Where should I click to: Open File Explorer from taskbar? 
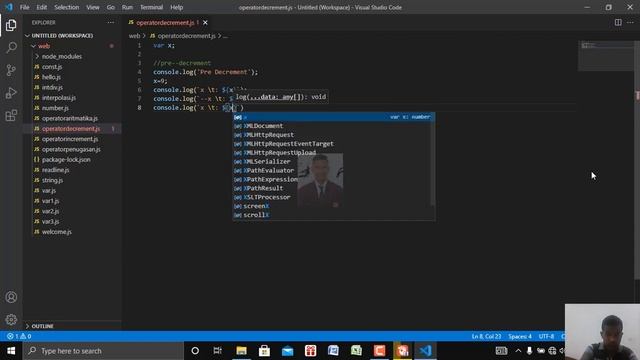[x=241, y=351]
